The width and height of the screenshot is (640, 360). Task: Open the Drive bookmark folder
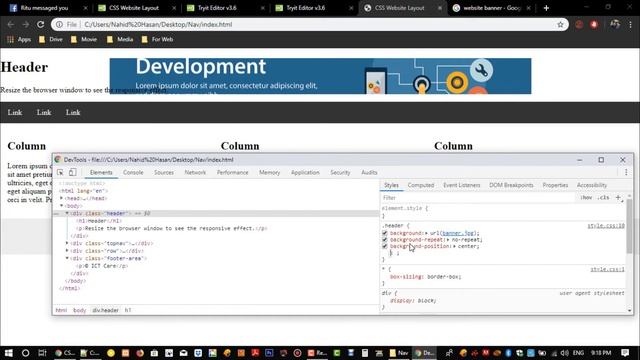[51, 39]
